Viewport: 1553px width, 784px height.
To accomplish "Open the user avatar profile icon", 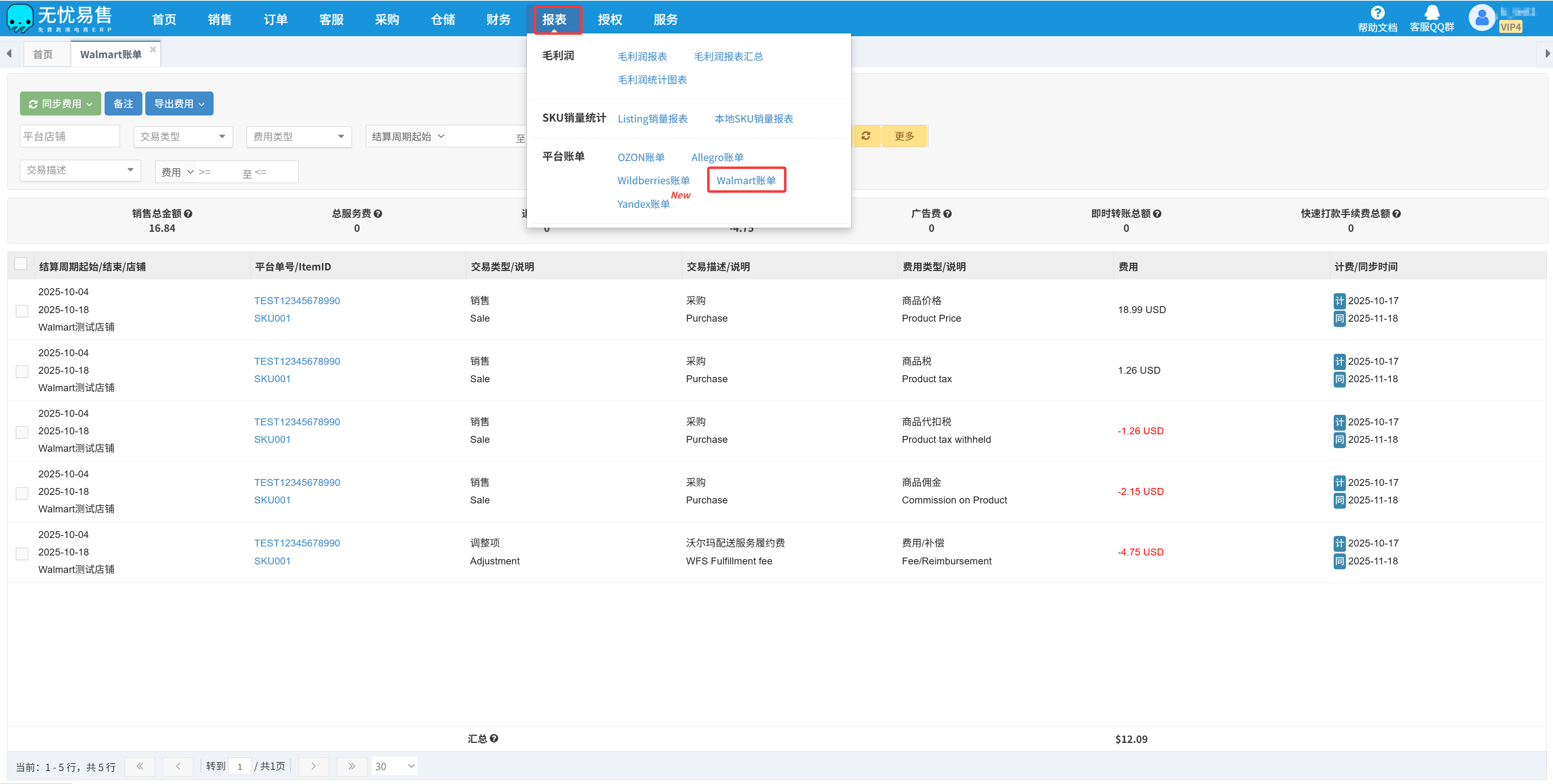I will coord(1482,17).
